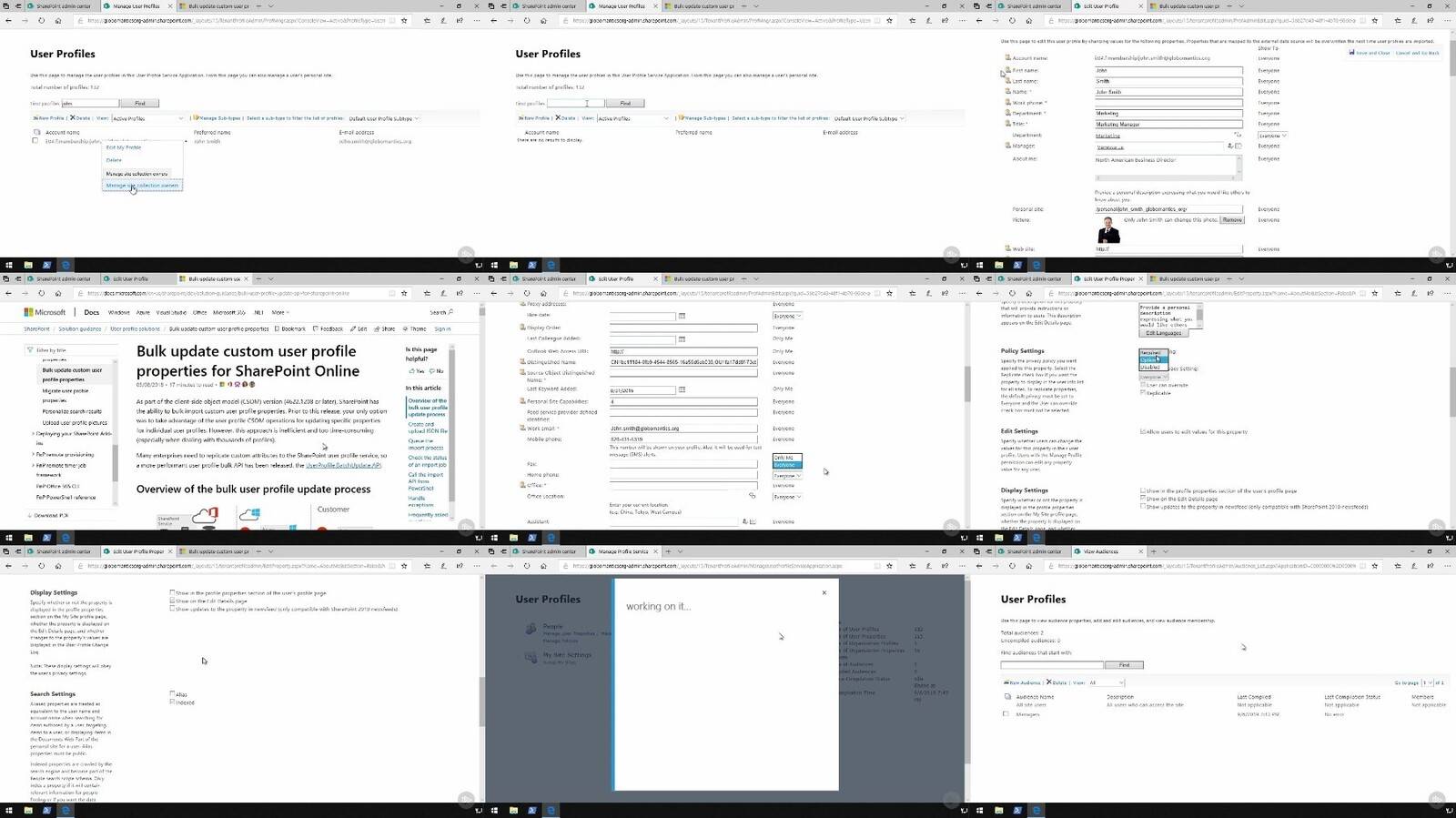Image resolution: width=1456 pixels, height=818 pixels.
Task: Click the Yes thumbs-up under Is this page helpful
Action: 411,371
